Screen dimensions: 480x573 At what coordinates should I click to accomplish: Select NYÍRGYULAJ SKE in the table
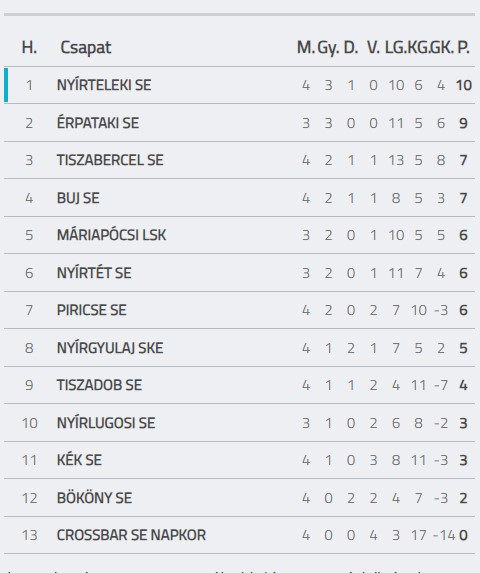click(110, 348)
